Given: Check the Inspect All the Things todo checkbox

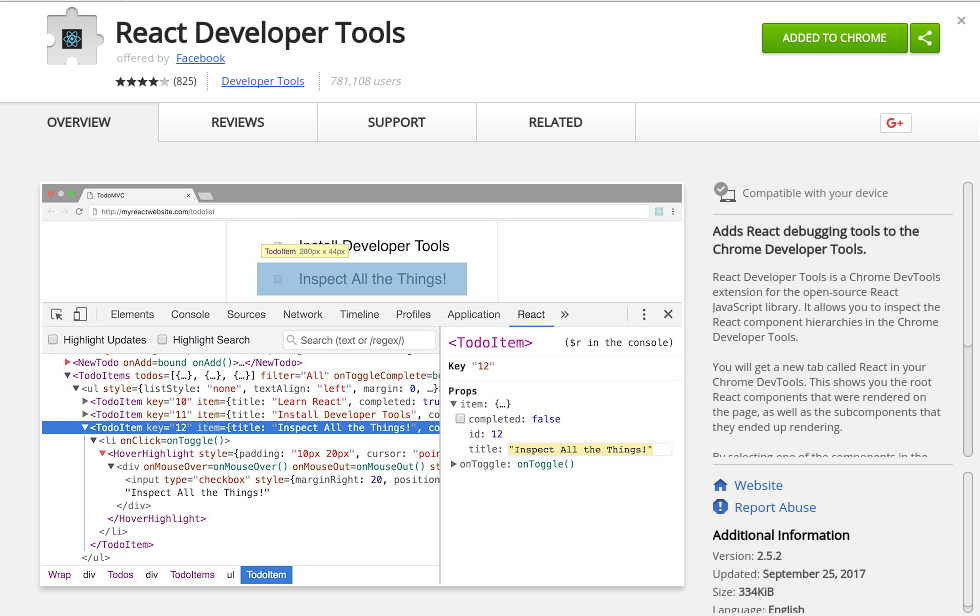Looking at the screenshot, I should tap(278, 279).
